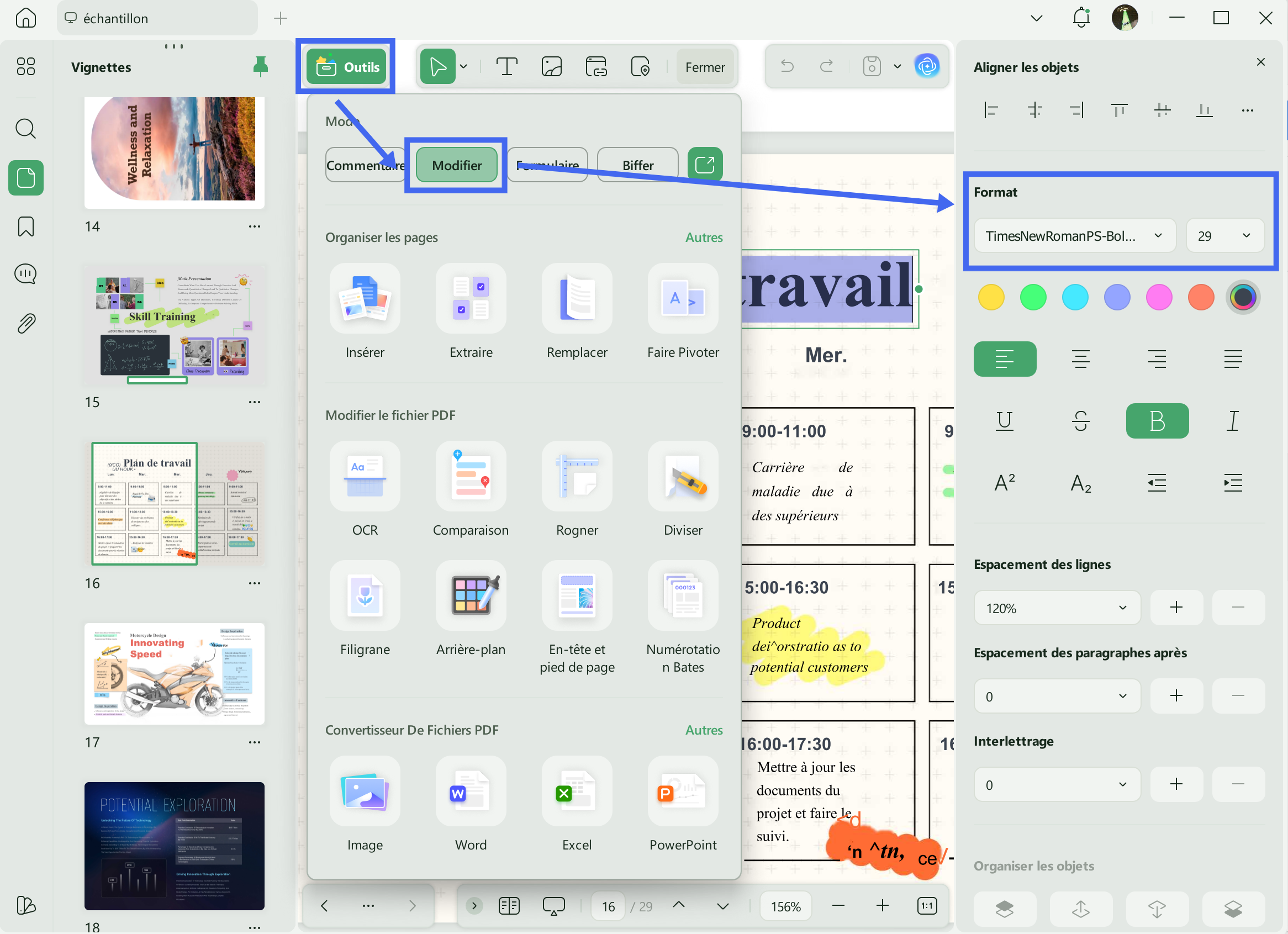Screen dimensions: 1288x934
Task: Open the Comparaison tool
Action: pos(471,476)
